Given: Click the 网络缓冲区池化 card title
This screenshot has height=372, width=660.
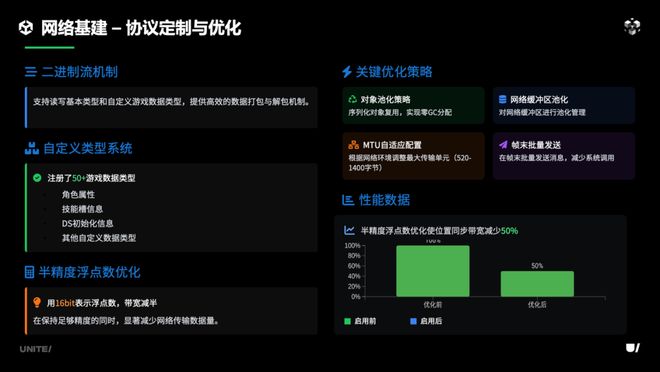Looking at the screenshot, I should pos(539,99).
